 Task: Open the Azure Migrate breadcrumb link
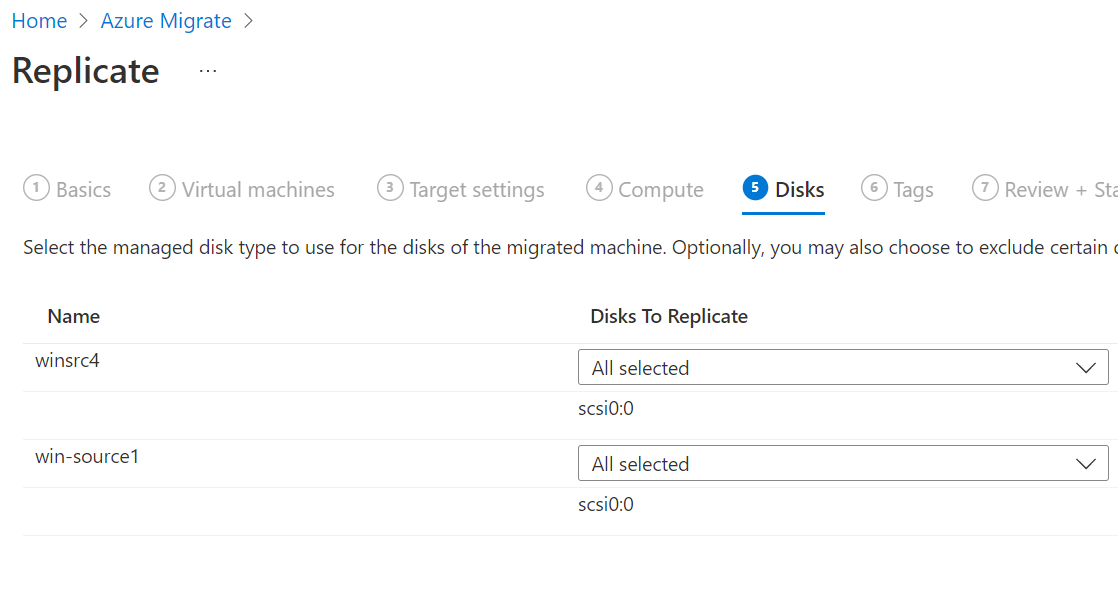point(166,21)
